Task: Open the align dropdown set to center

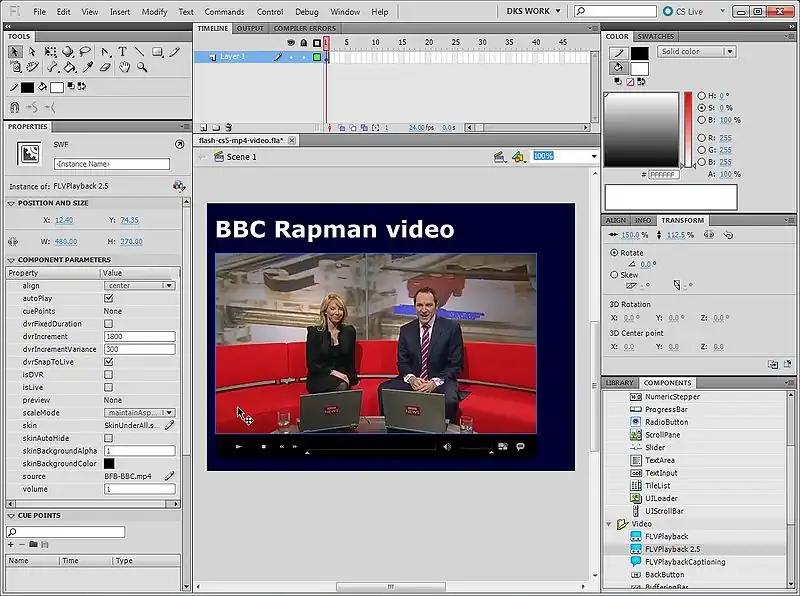Action: (140, 285)
